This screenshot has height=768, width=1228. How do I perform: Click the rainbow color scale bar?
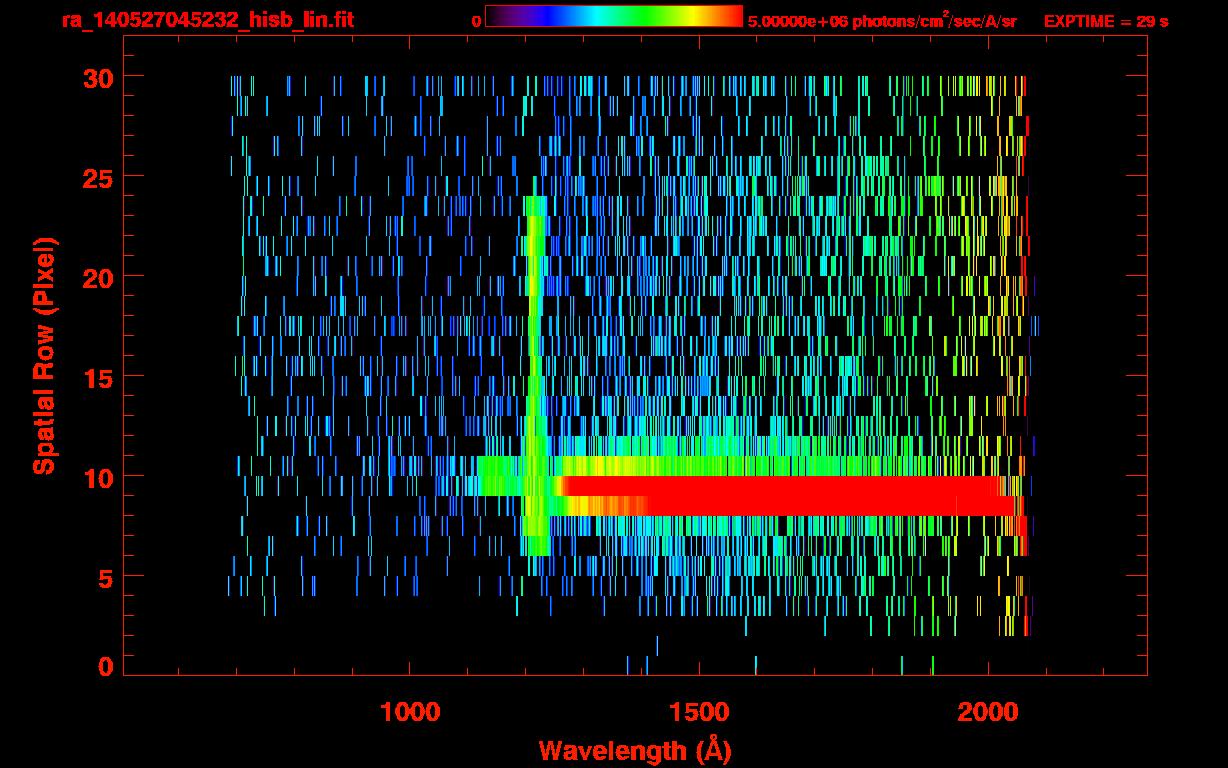point(614,17)
